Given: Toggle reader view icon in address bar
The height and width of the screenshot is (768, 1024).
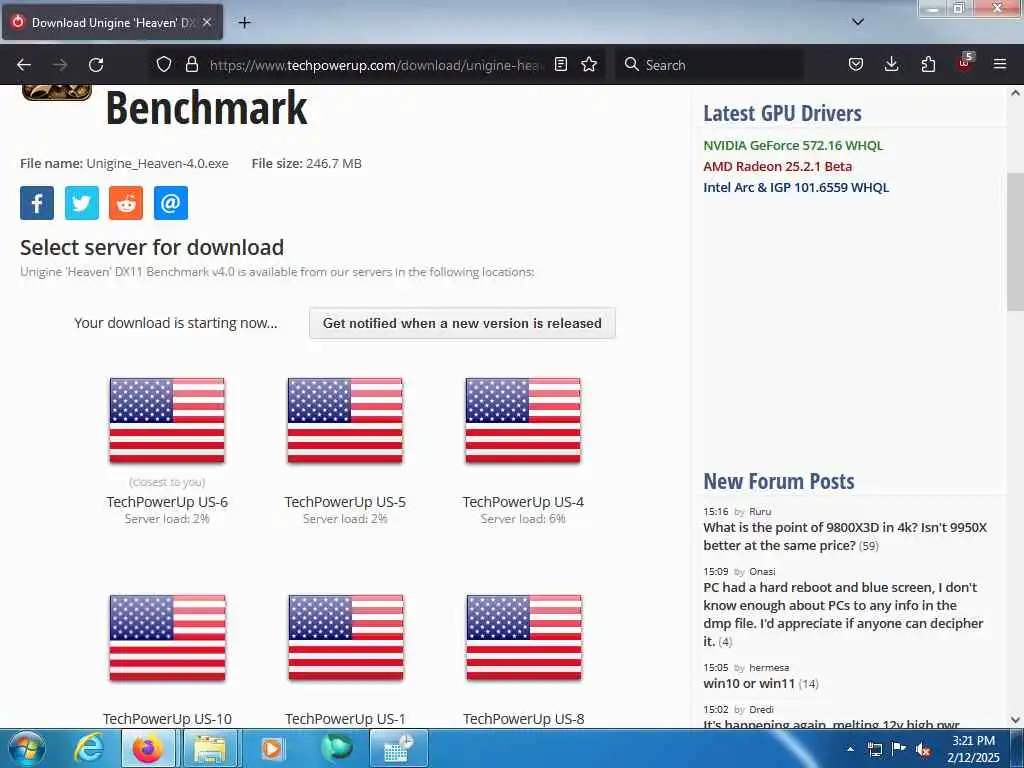Looking at the screenshot, I should pyautogui.click(x=560, y=64).
